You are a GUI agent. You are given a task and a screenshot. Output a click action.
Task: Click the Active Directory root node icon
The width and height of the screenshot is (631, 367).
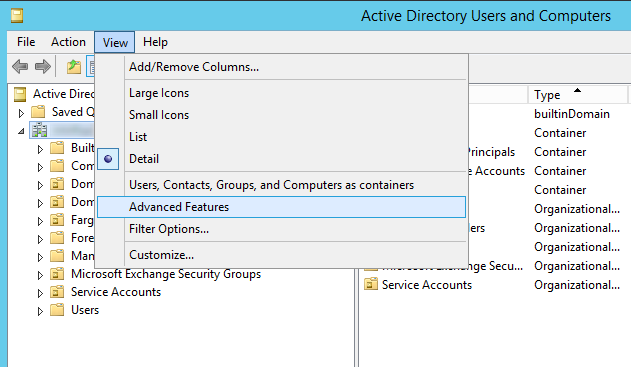click(20, 94)
